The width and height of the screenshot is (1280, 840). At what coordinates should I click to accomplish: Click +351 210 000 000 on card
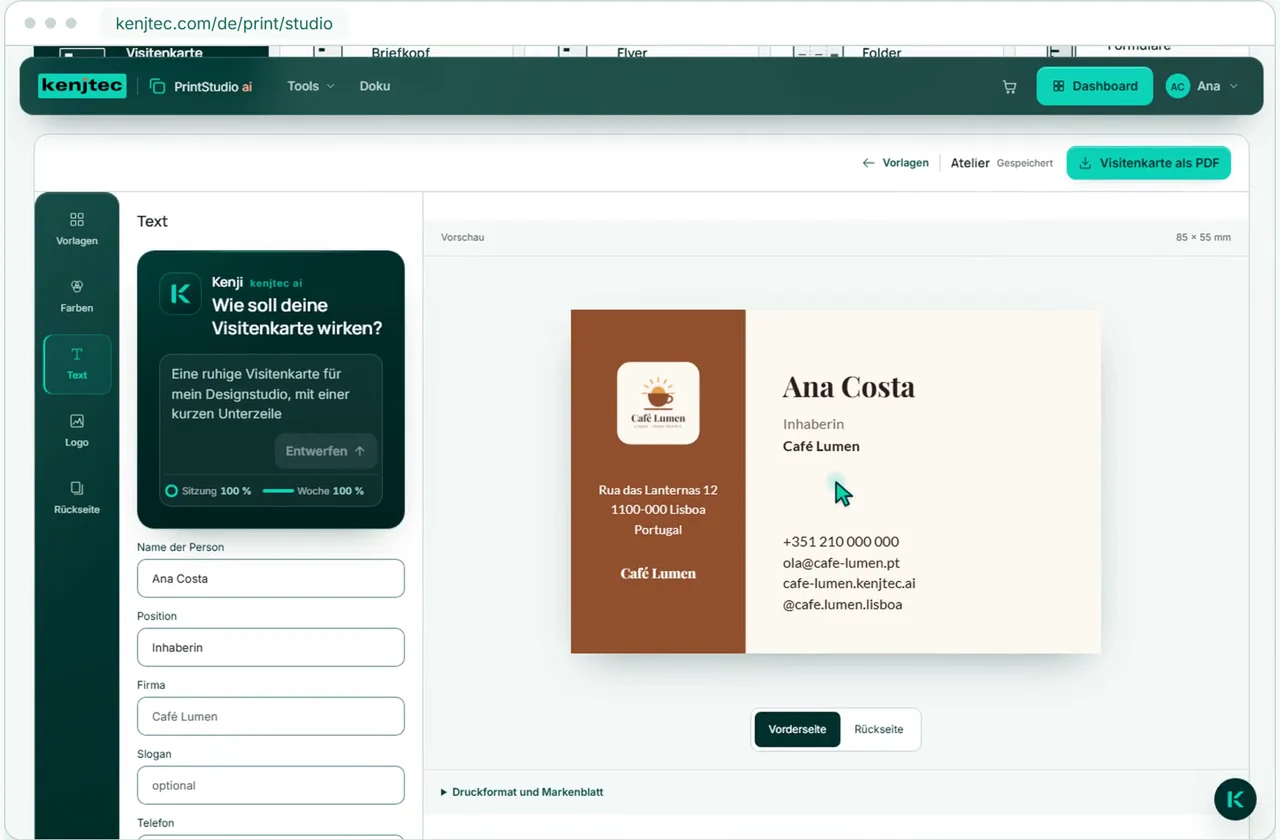841,542
